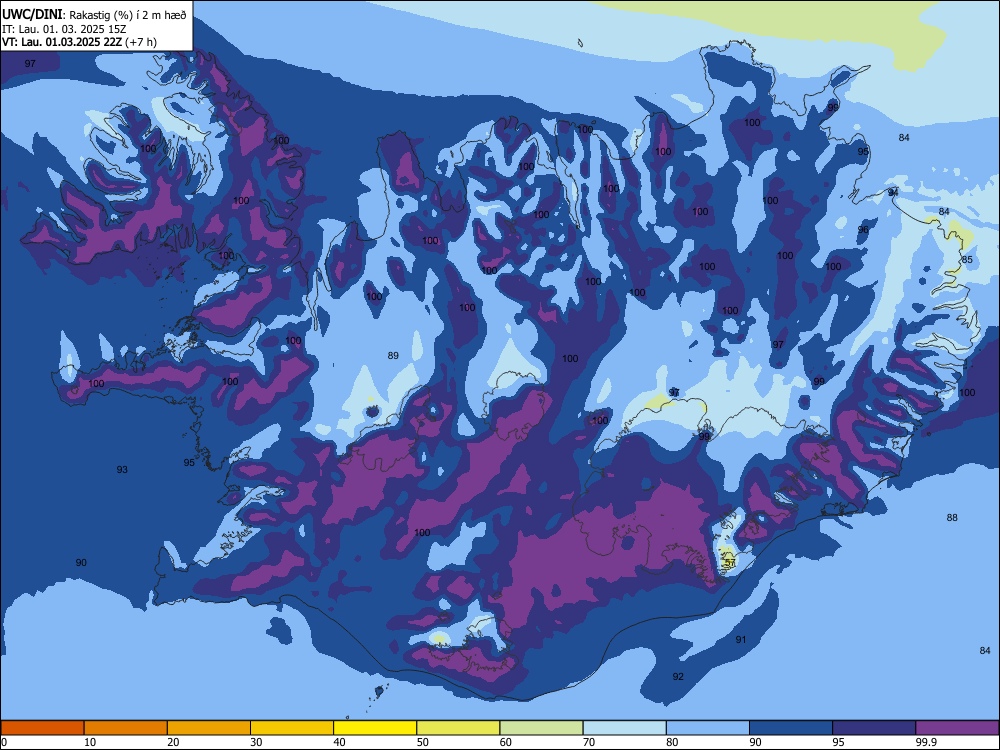Select the purple above-99.9 legend swatch
Viewport: 1000px width, 750px height.
957,728
